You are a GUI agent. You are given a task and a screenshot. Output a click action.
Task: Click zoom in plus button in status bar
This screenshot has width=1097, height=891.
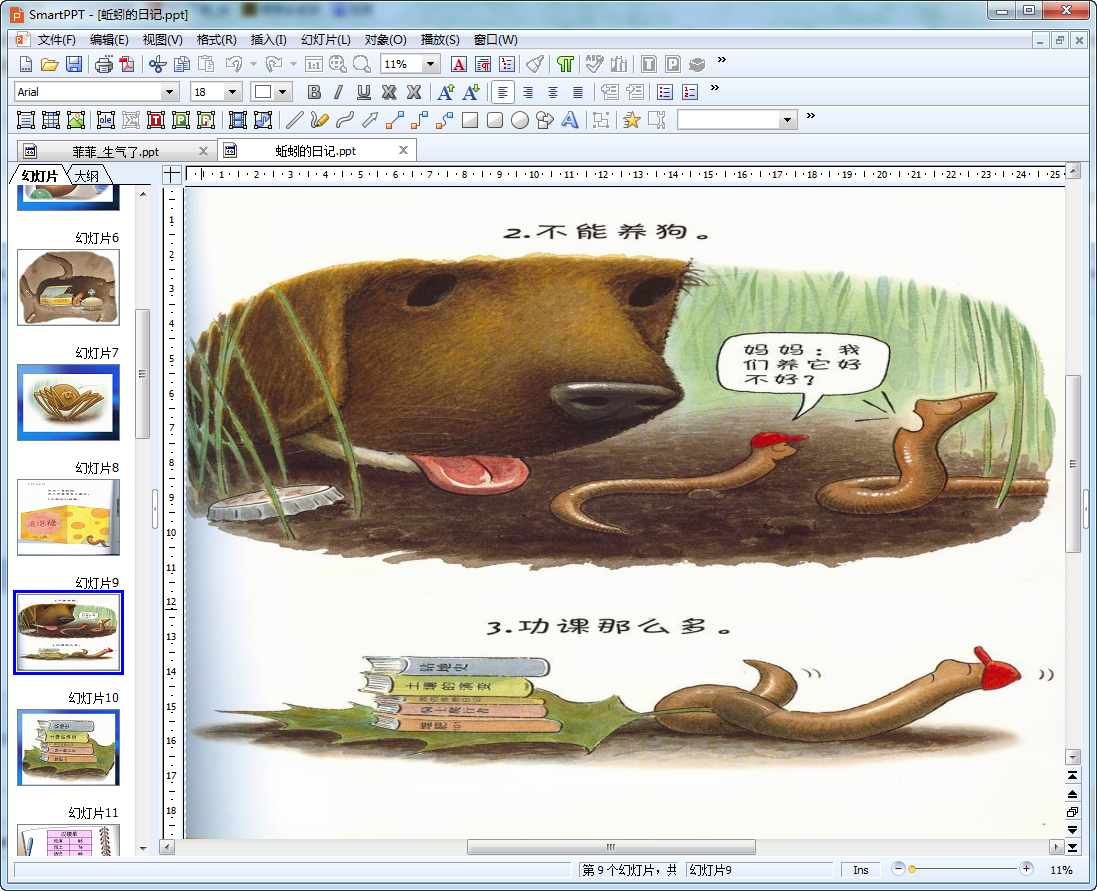[1026, 869]
